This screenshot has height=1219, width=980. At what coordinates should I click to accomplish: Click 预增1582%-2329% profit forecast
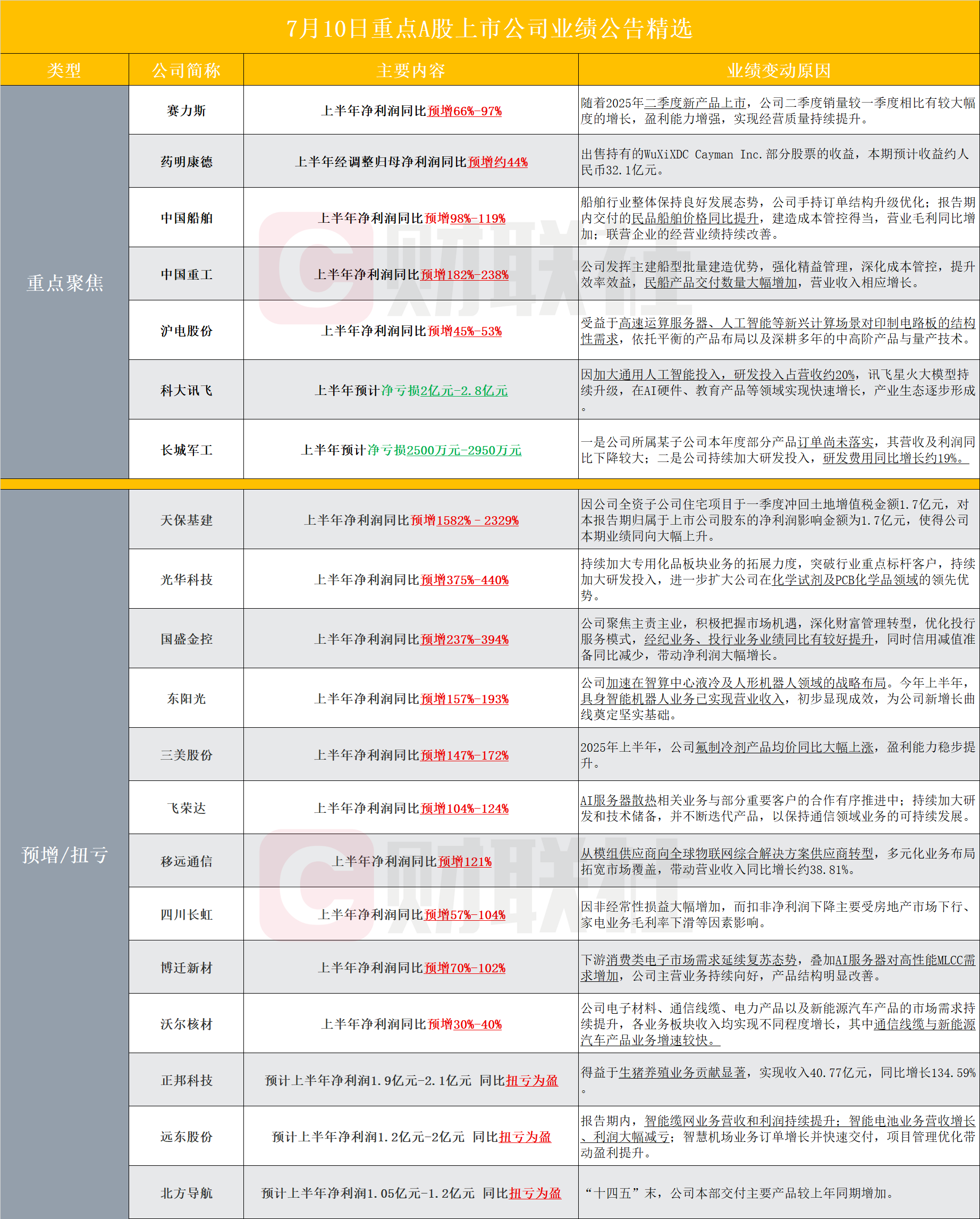coord(464,520)
